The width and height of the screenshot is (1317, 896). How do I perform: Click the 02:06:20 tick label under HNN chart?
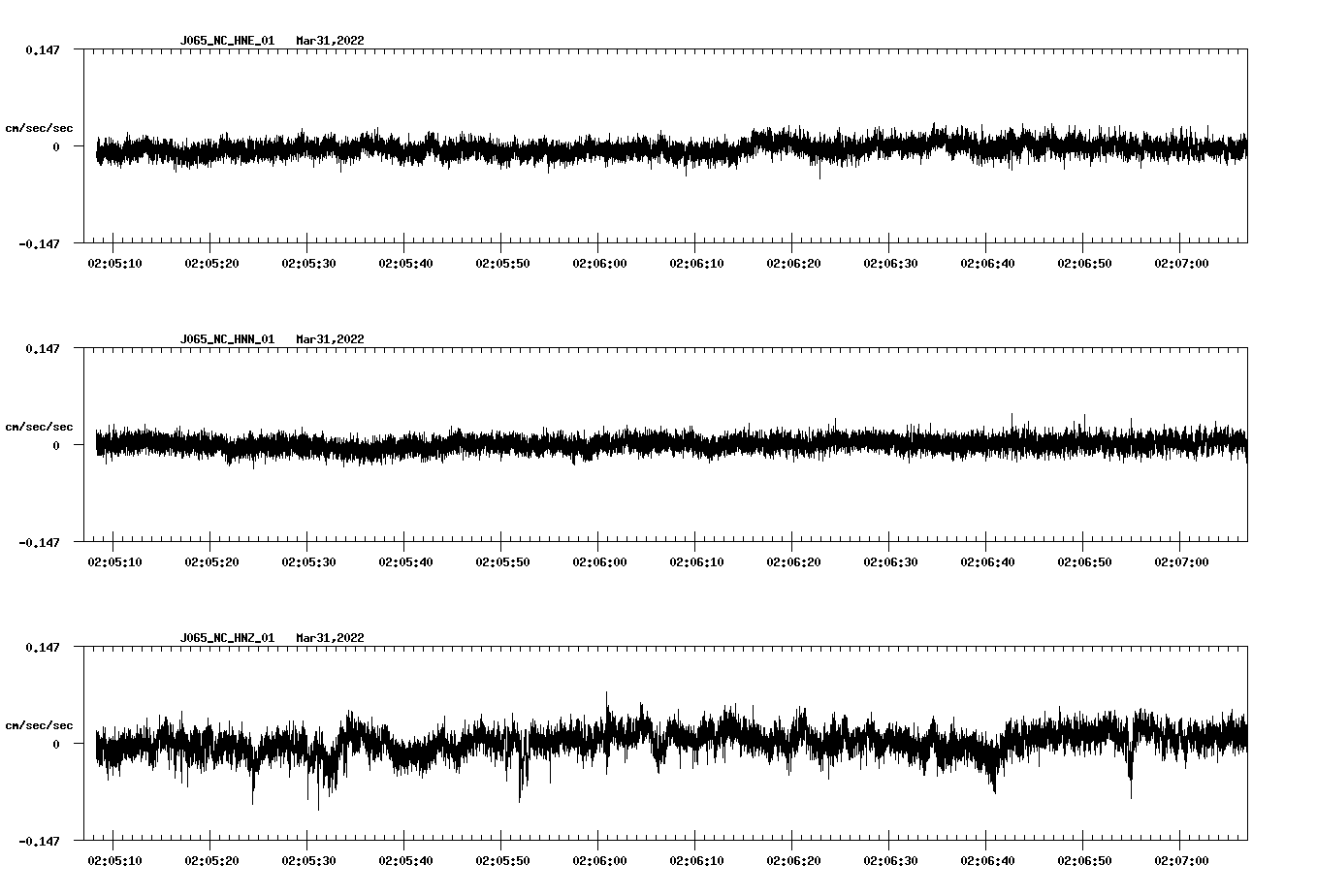793,562
